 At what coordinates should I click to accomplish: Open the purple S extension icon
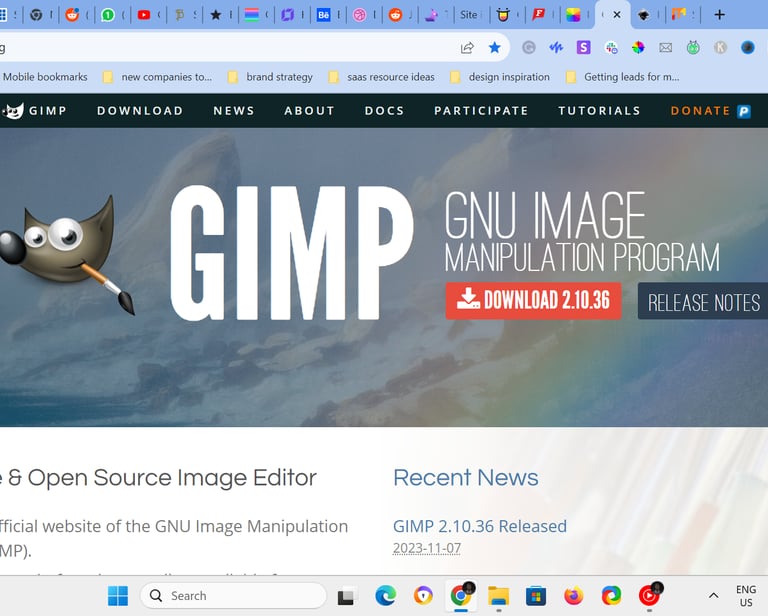click(x=583, y=47)
